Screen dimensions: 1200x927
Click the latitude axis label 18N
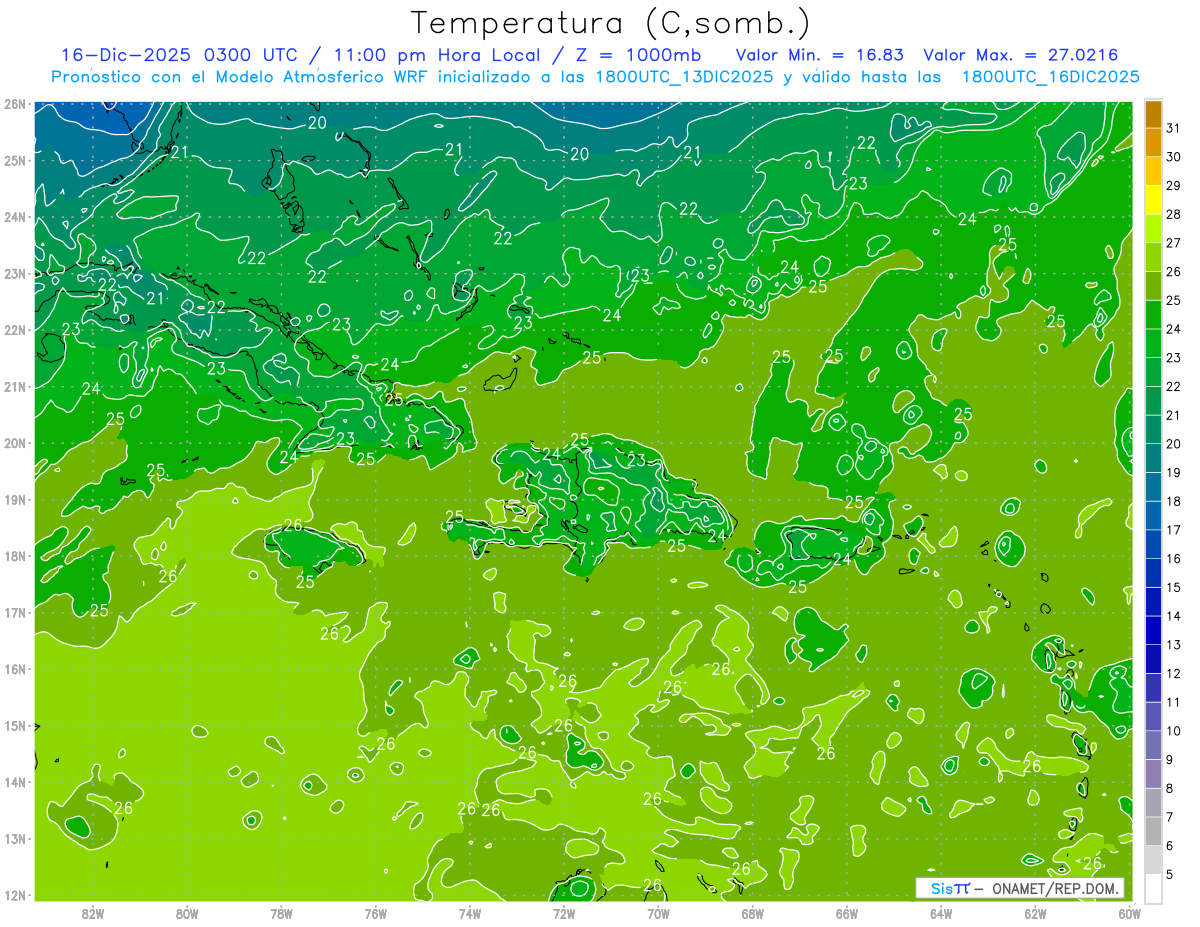(x=15, y=556)
